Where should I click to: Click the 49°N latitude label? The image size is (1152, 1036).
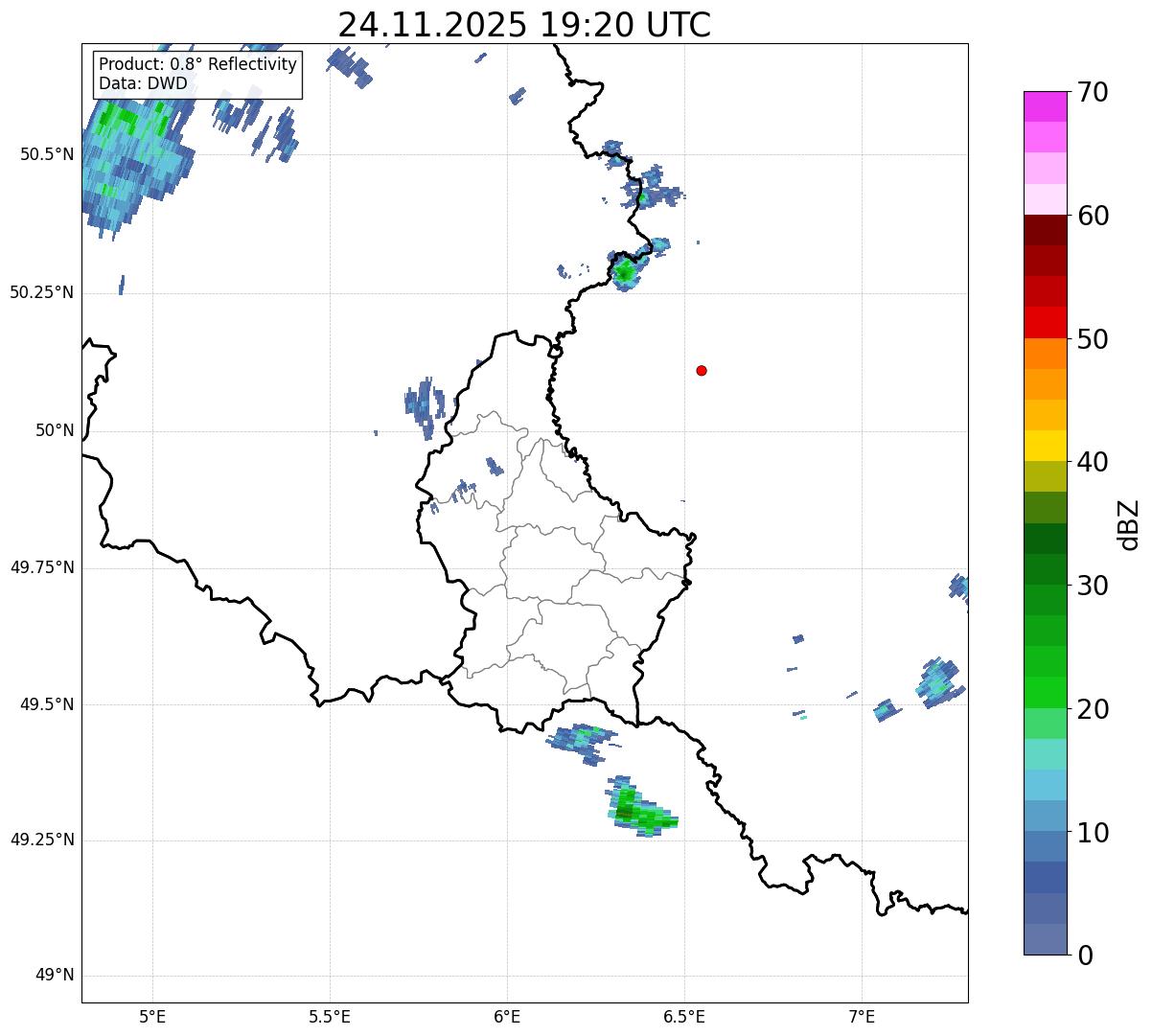coord(55,975)
